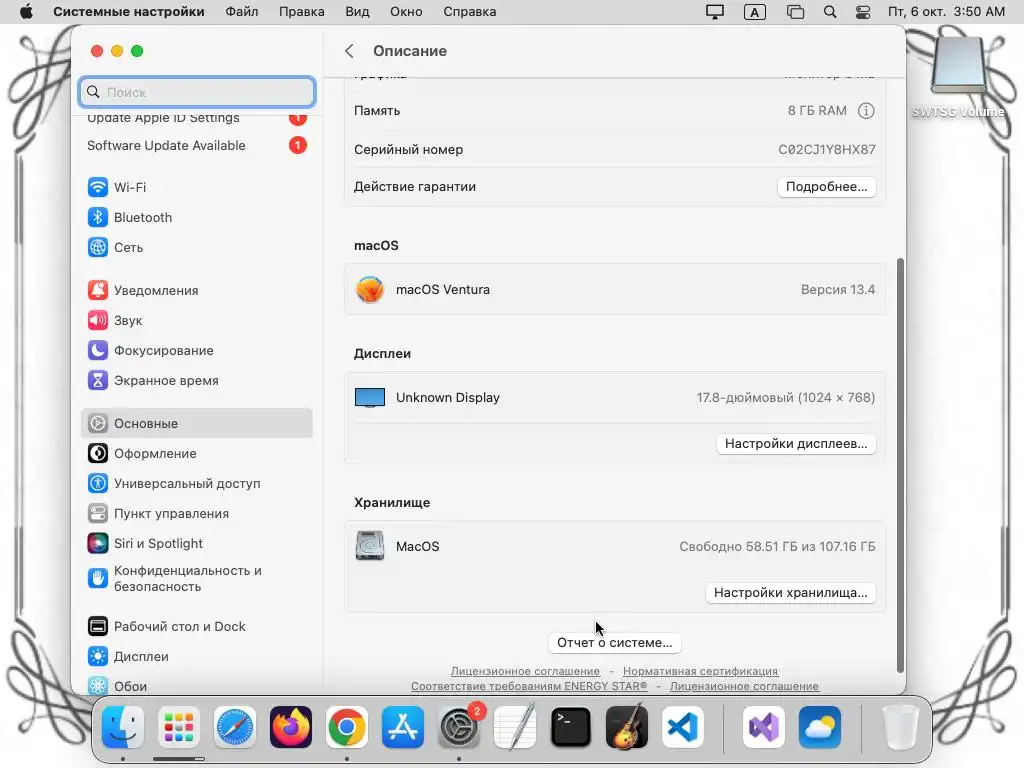
Task: Open Оформление appearance settings
Action: pyautogui.click(x=197, y=453)
